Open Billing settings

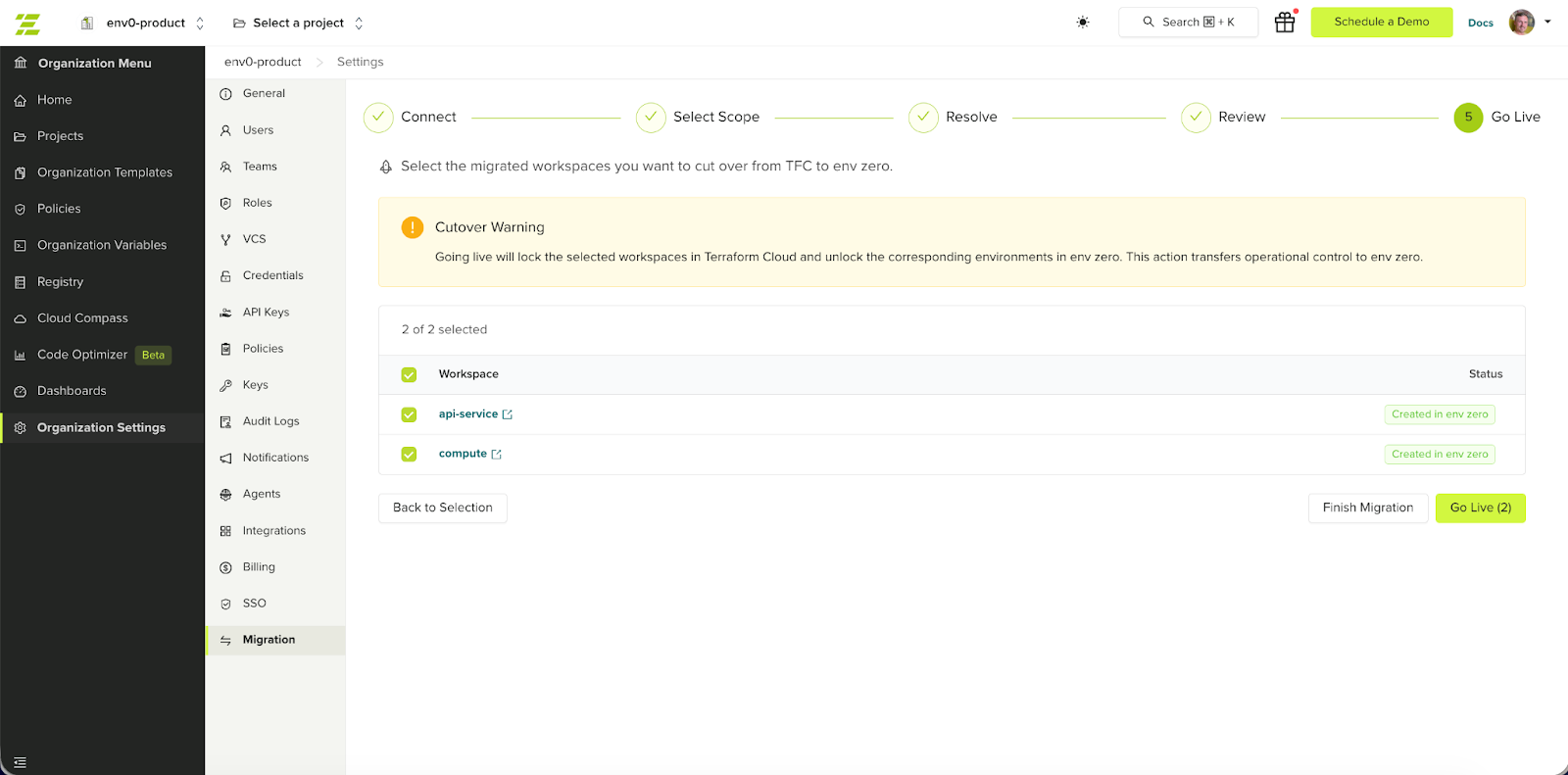coord(275,567)
